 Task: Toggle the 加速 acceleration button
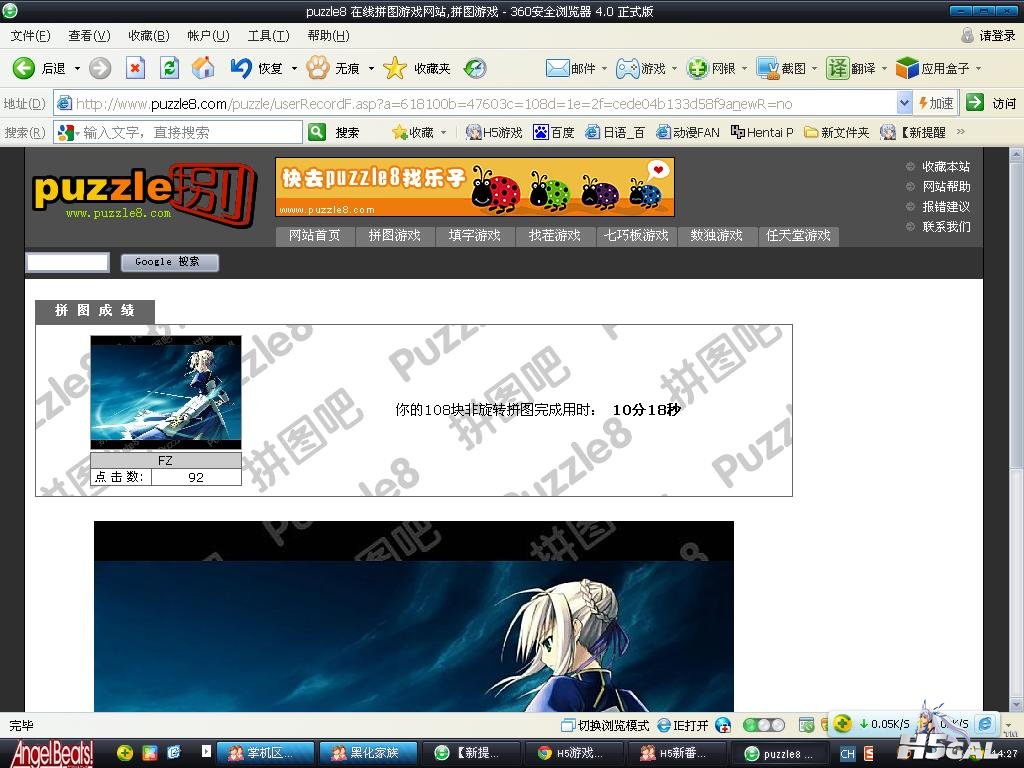[x=936, y=103]
